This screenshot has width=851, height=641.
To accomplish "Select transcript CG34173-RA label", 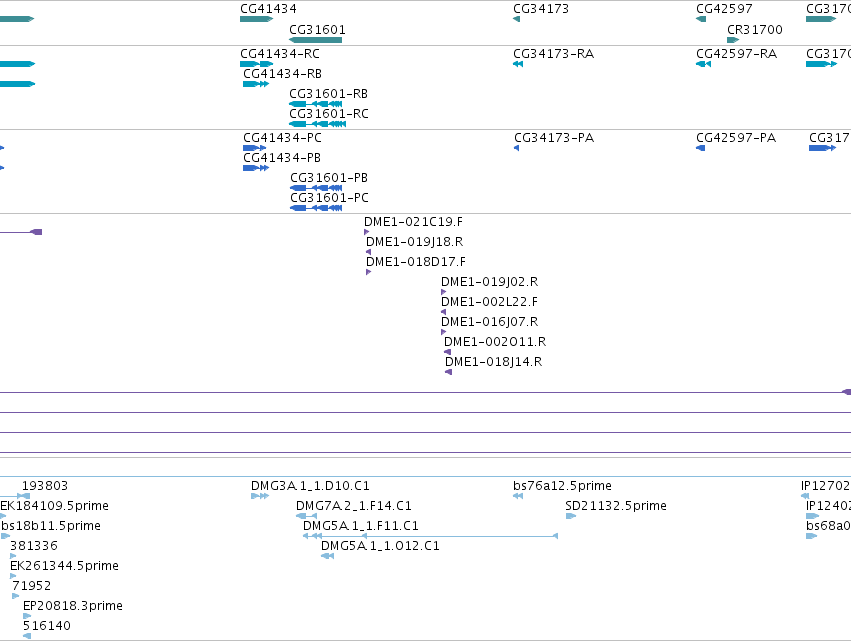I will pos(553,54).
